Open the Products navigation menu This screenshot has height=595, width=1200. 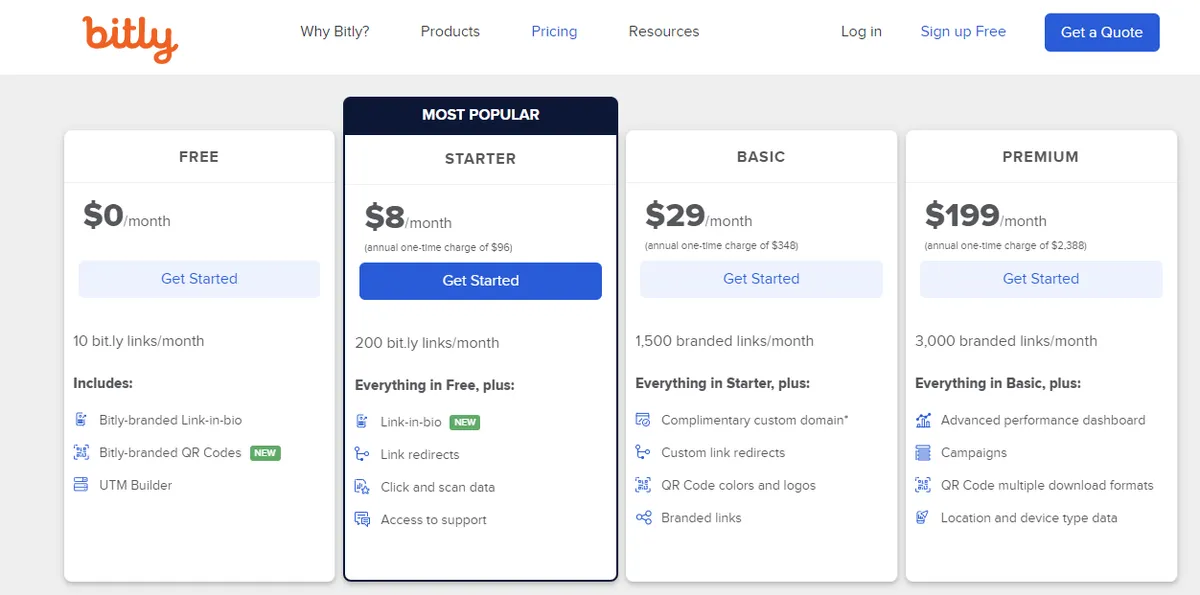450,31
